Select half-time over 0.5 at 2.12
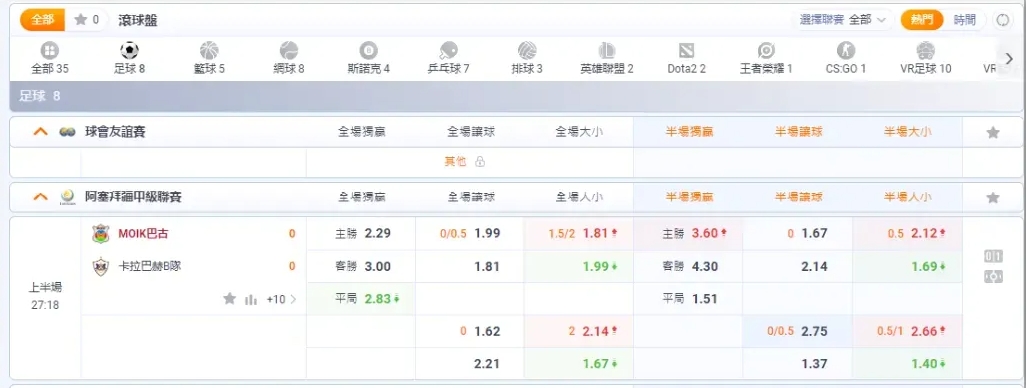 click(x=907, y=234)
